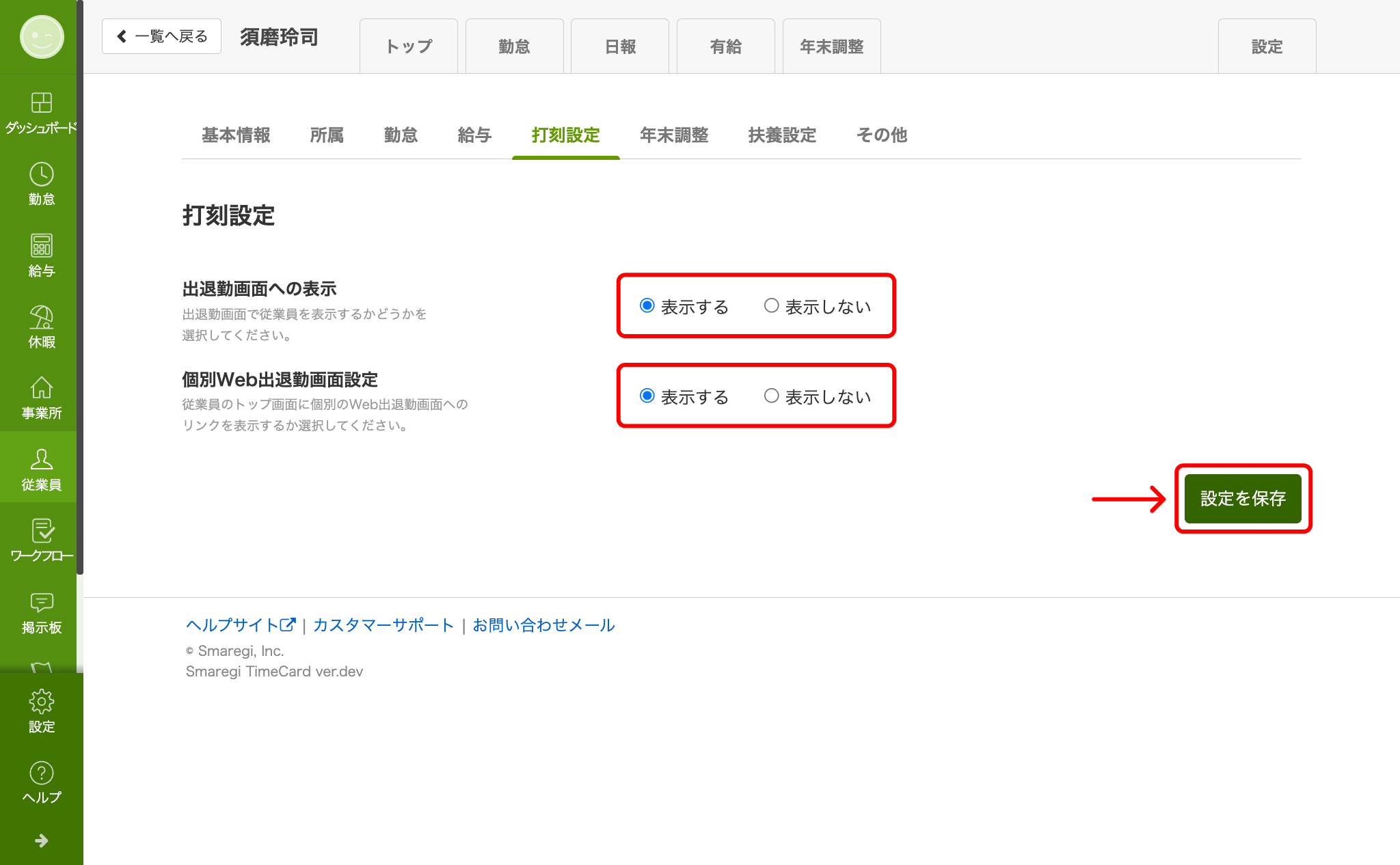Open the 給与 calculator icon
The height and width of the screenshot is (865, 1400).
click(41, 245)
